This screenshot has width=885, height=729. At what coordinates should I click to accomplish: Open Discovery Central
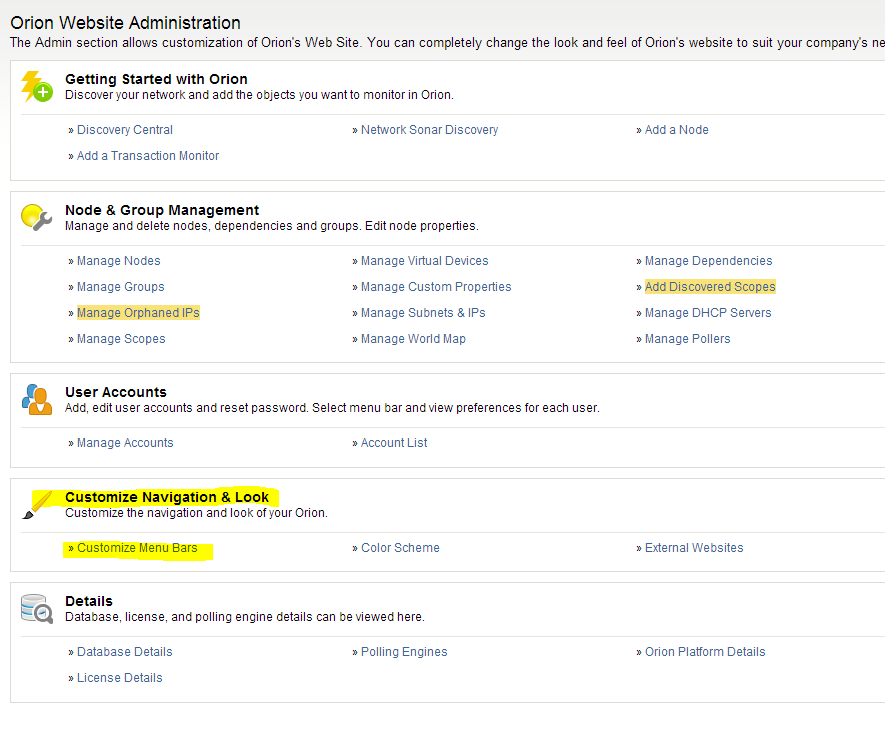125,130
